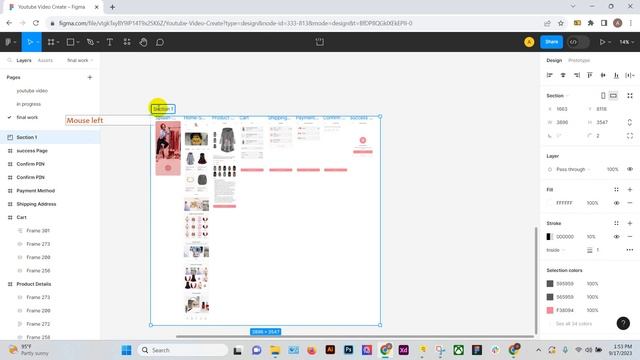The height and width of the screenshot is (360, 640).
Task: Select the Rectangle shape tool
Action: tap(70, 42)
